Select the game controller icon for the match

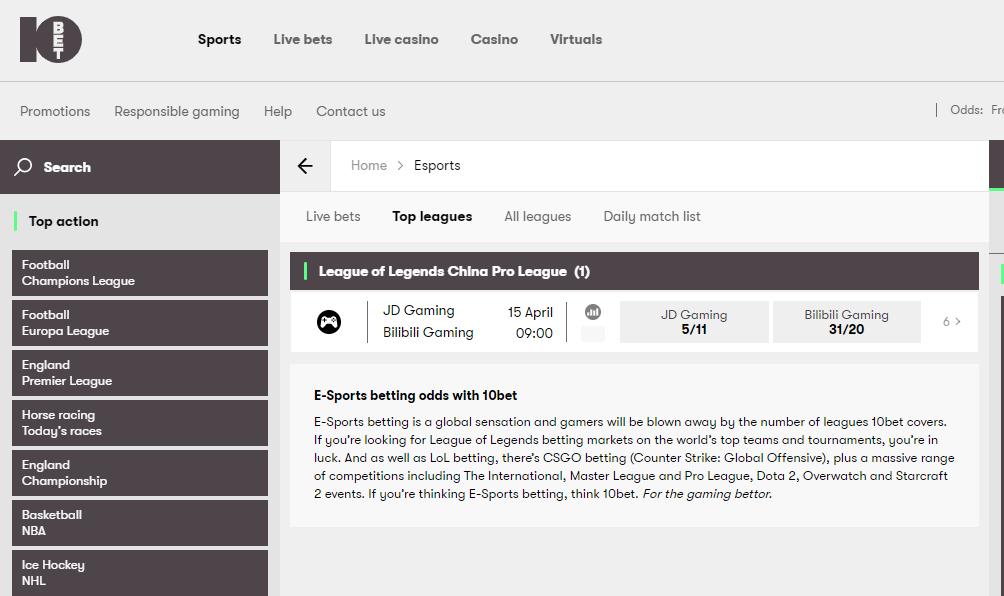pyautogui.click(x=330, y=321)
